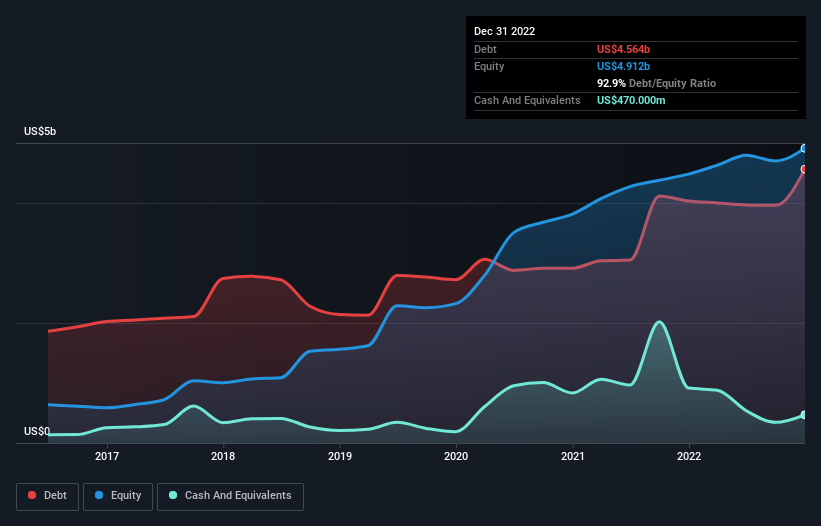This screenshot has width=821, height=526.
Task: Click the blue Equity endpoint marker on the chart
Action: point(803,149)
